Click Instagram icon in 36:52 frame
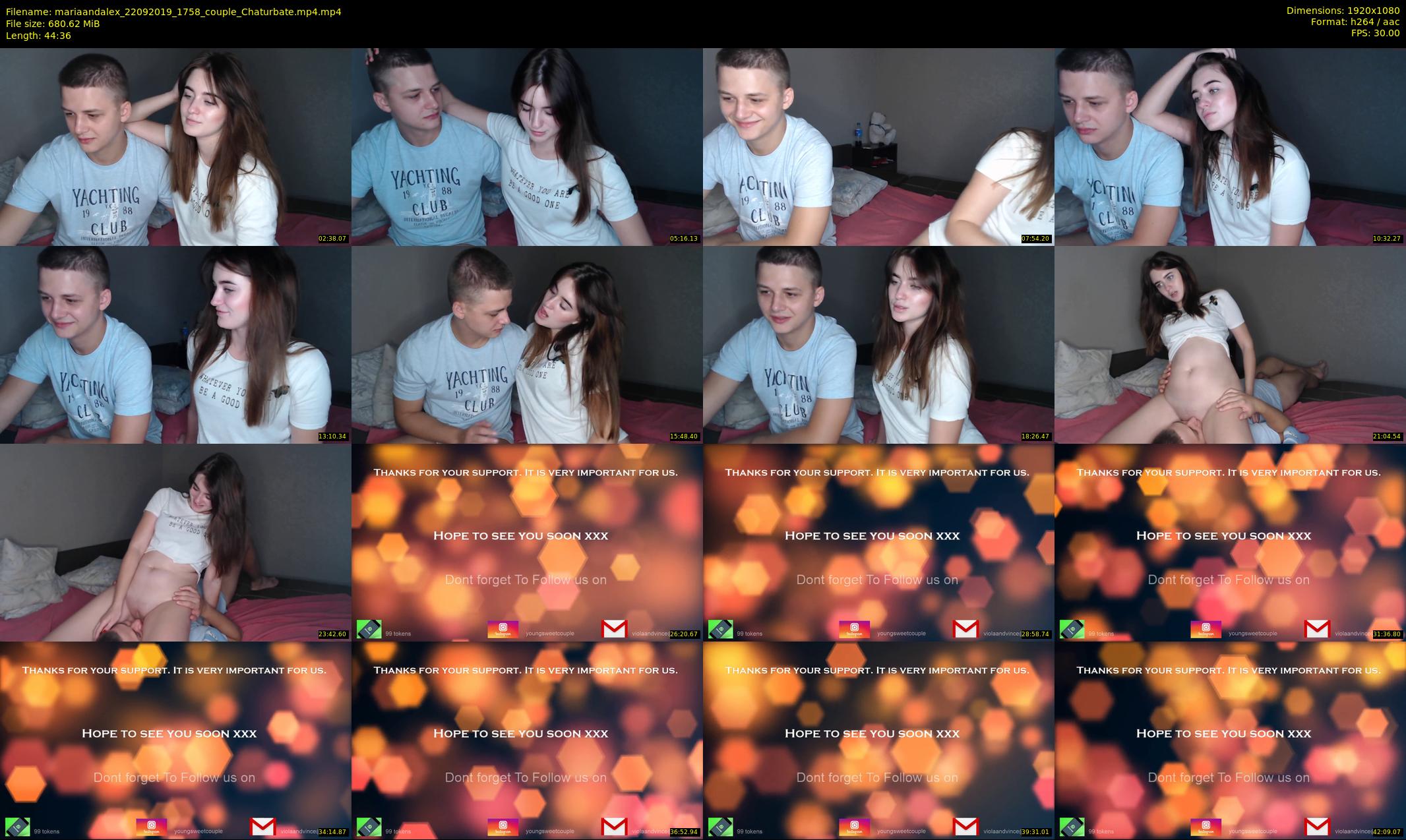1406x840 pixels. pos(503,827)
